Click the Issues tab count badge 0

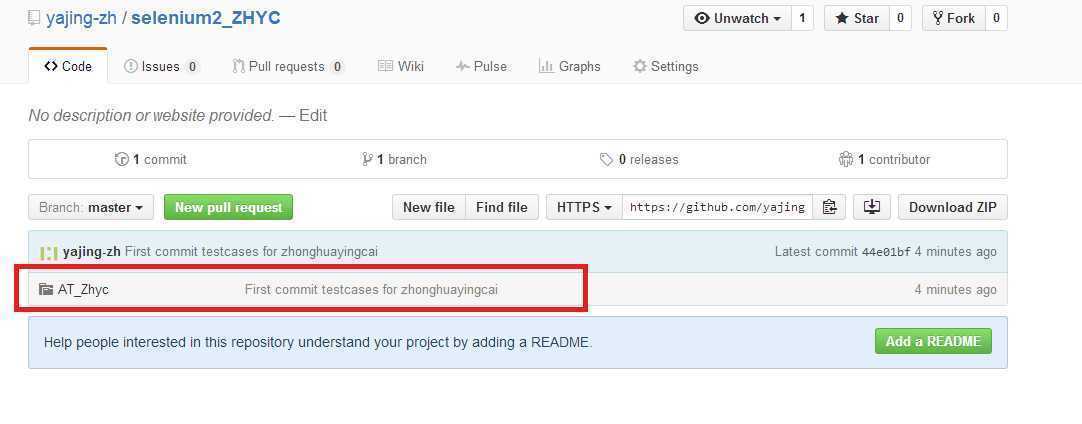193,67
